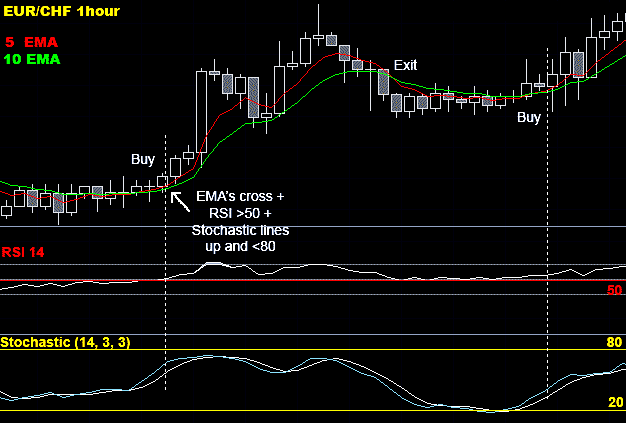Click the Exit label above the candles
The width and height of the screenshot is (626, 423).
(405, 65)
